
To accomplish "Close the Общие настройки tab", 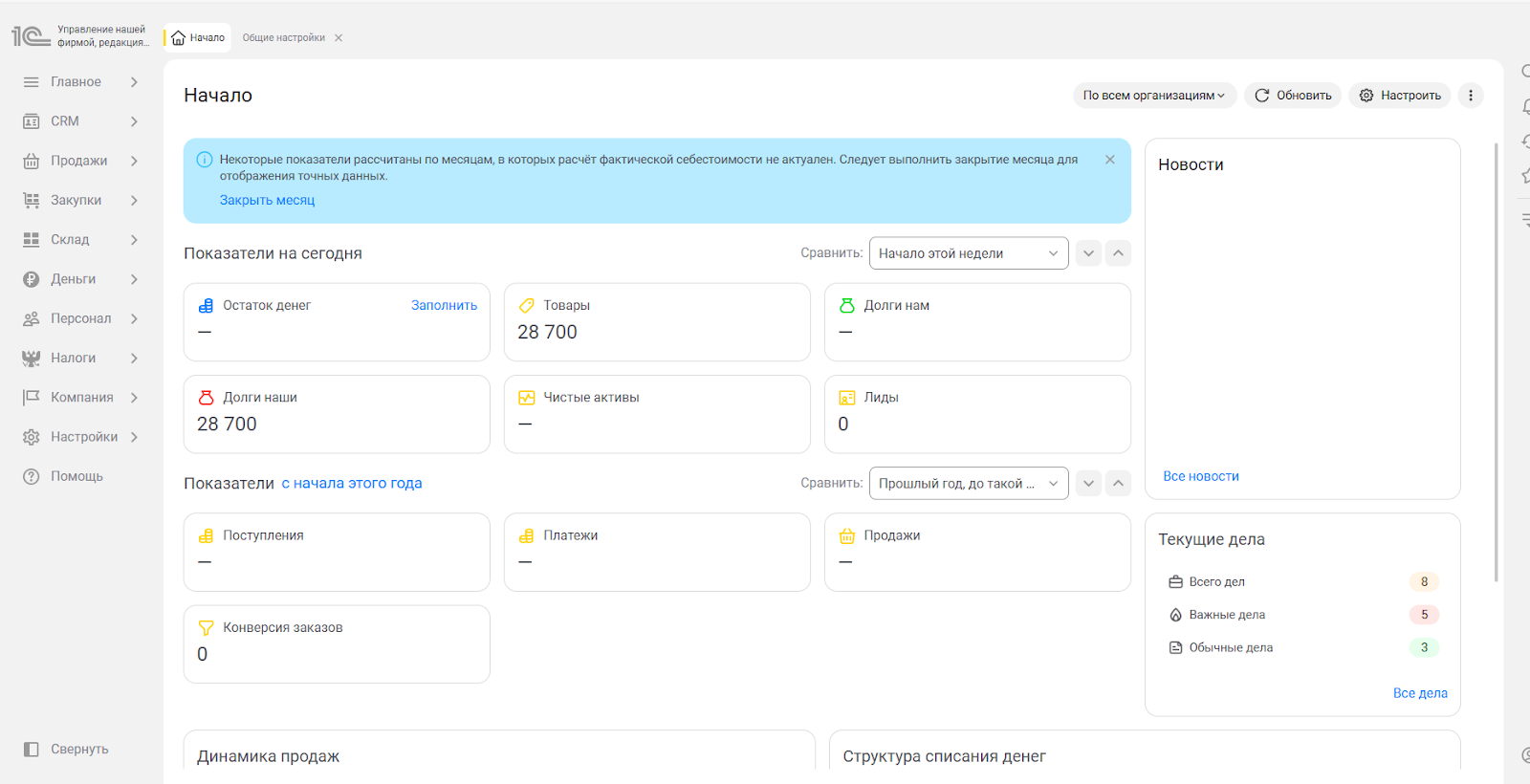I will (339, 38).
